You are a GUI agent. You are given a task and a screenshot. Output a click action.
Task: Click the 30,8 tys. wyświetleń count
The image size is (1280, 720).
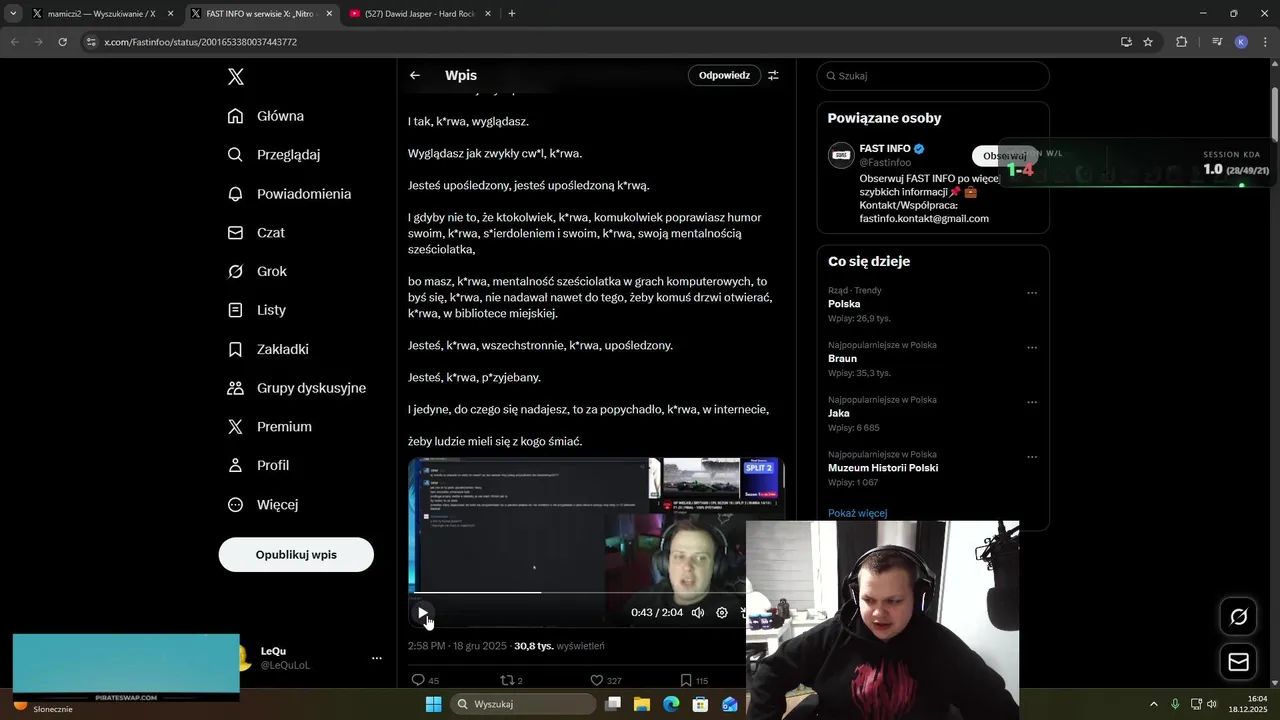(x=559, y=646)
